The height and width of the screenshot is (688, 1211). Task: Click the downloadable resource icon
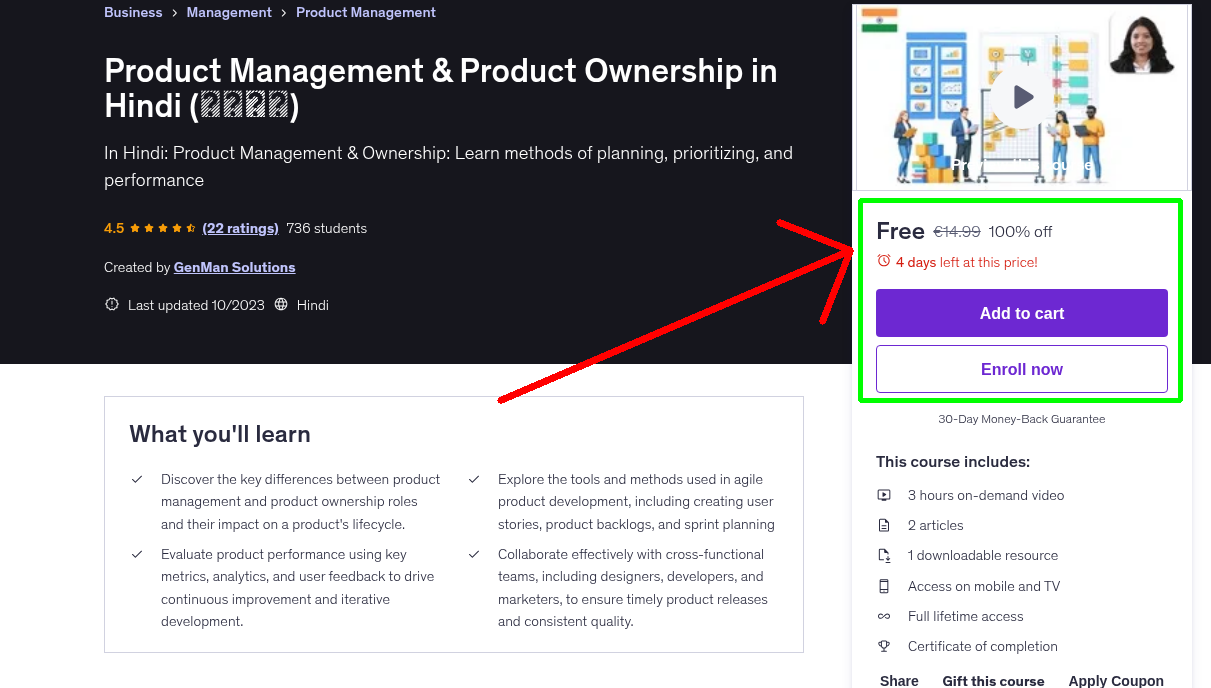coord(884,555)
